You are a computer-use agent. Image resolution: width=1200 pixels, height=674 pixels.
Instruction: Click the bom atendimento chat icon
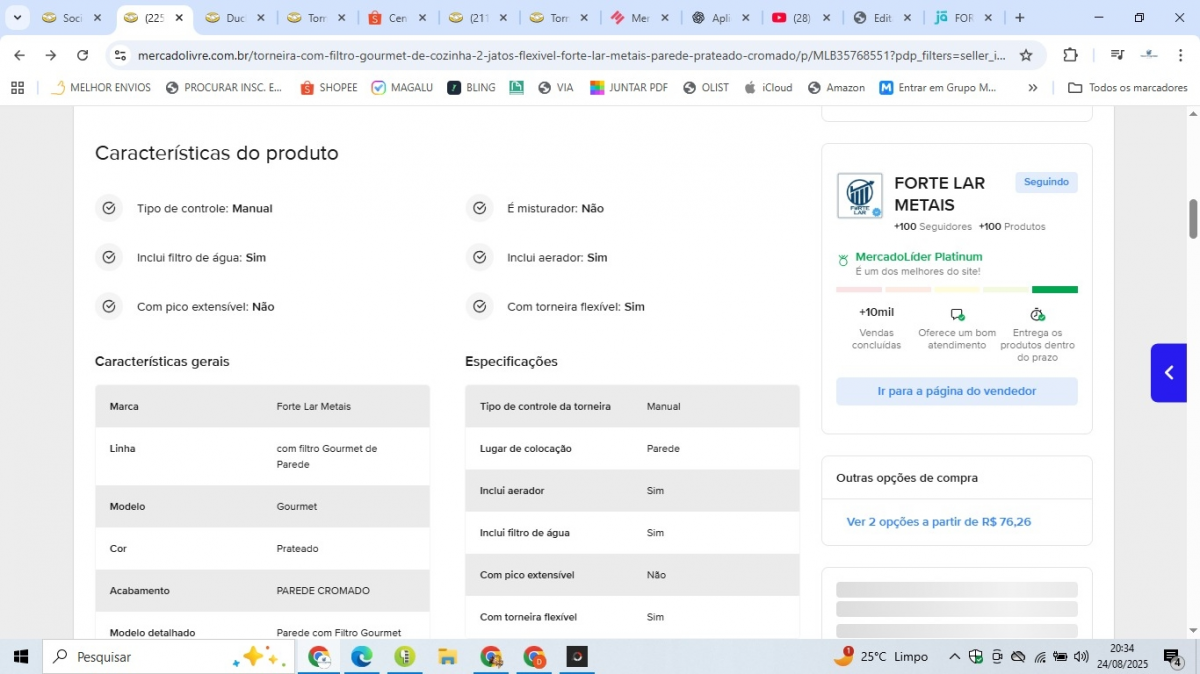click(x=957, y=314)
